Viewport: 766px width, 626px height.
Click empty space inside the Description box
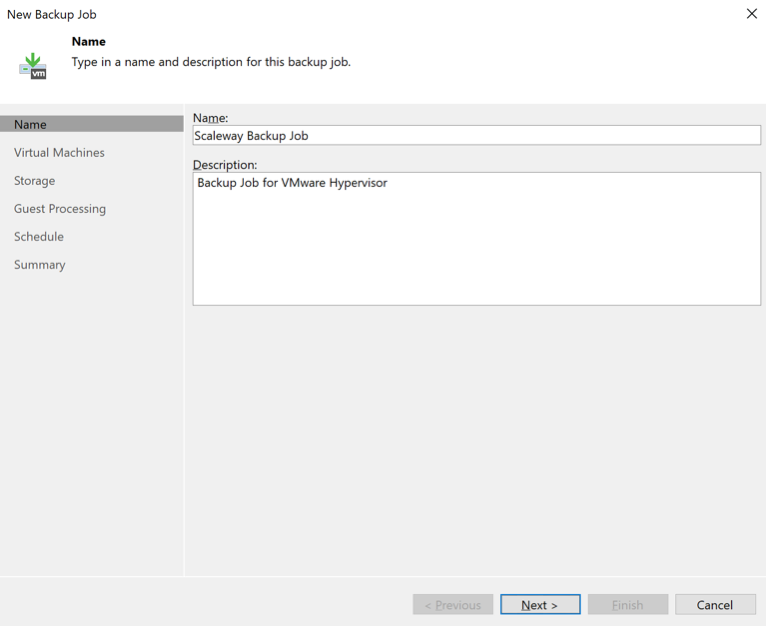point(476,250)
